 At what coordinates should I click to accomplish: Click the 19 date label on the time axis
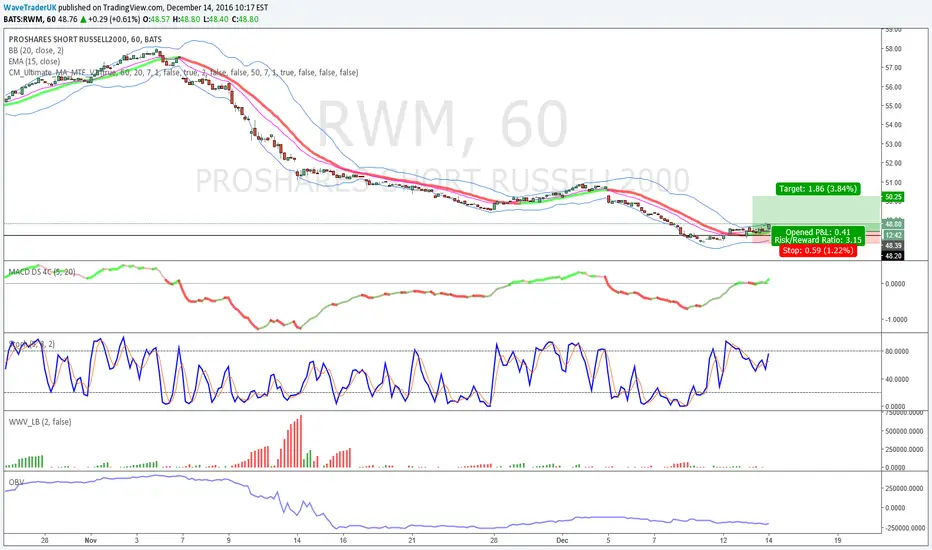837,540
